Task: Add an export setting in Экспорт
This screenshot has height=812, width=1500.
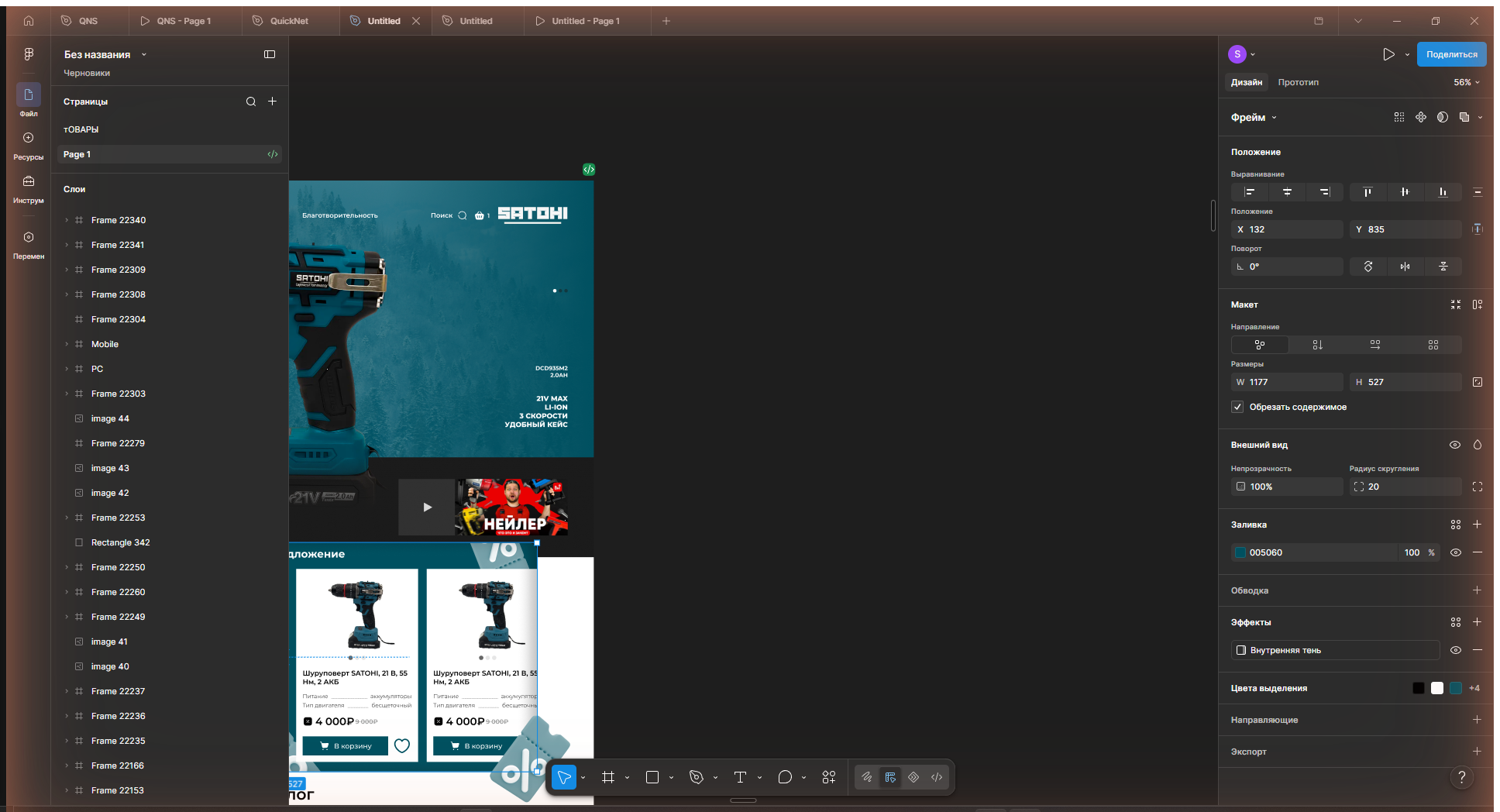Action: pyautogui.click(x=1477, y=752)
